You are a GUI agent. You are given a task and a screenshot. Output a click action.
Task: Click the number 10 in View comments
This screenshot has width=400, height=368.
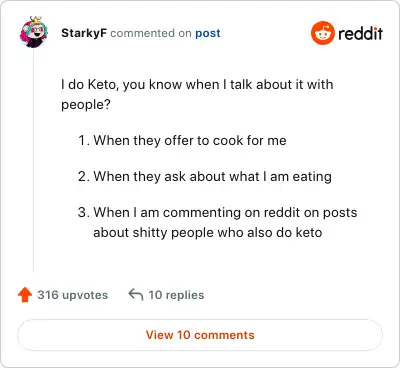(x=183, y=335)
